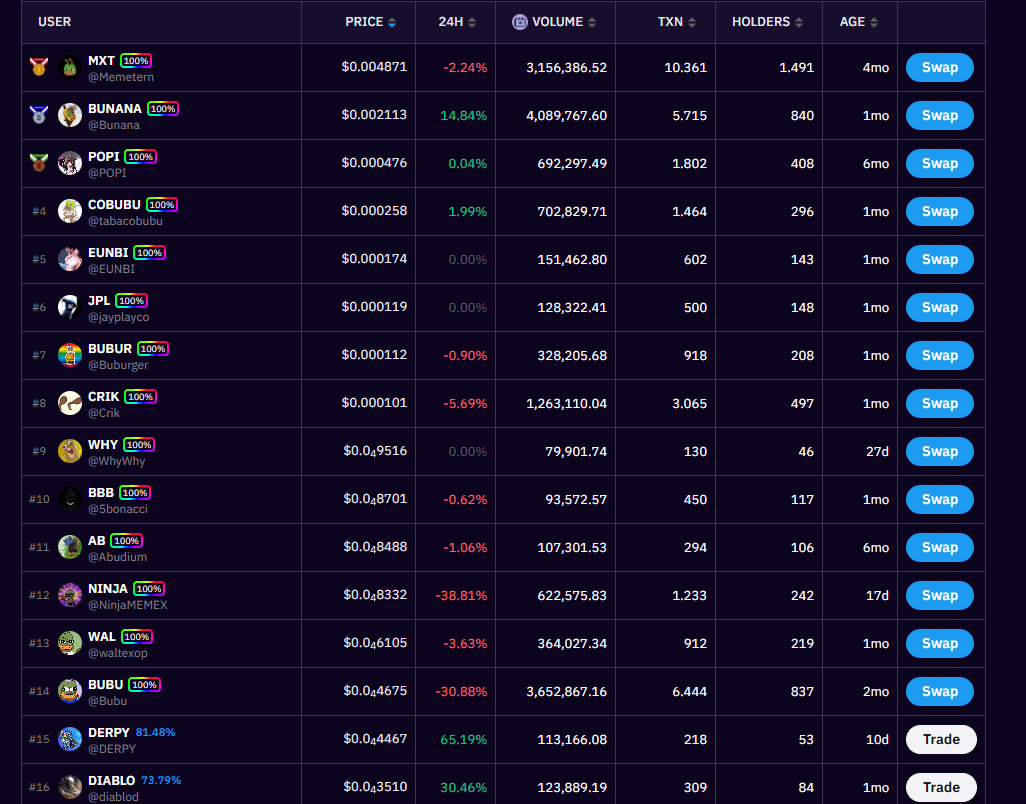
Task: Click the COBUBU token avatar icon
Action: (70, 211)
